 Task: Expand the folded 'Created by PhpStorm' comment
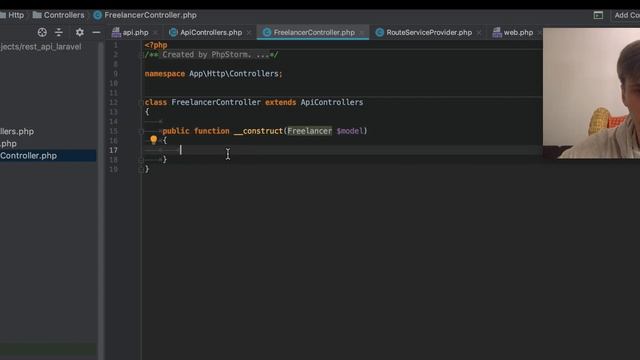[x=212, y=55]
